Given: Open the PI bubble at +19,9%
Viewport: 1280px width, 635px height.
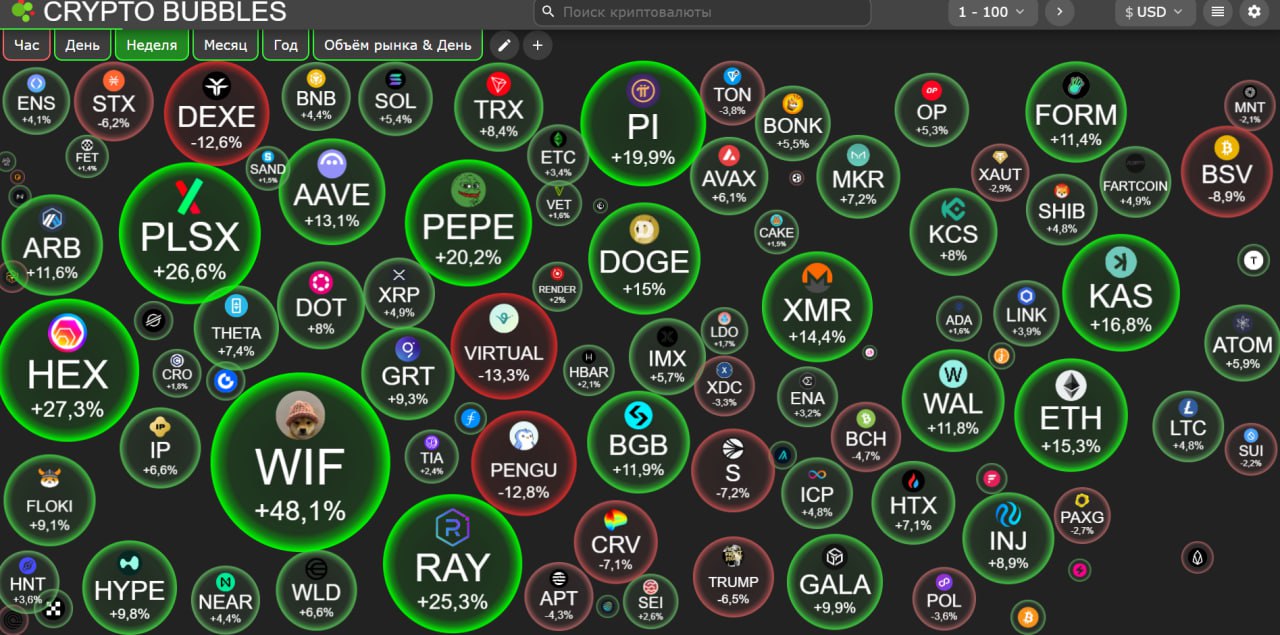Looking at the screenshot, I should 643,123.
